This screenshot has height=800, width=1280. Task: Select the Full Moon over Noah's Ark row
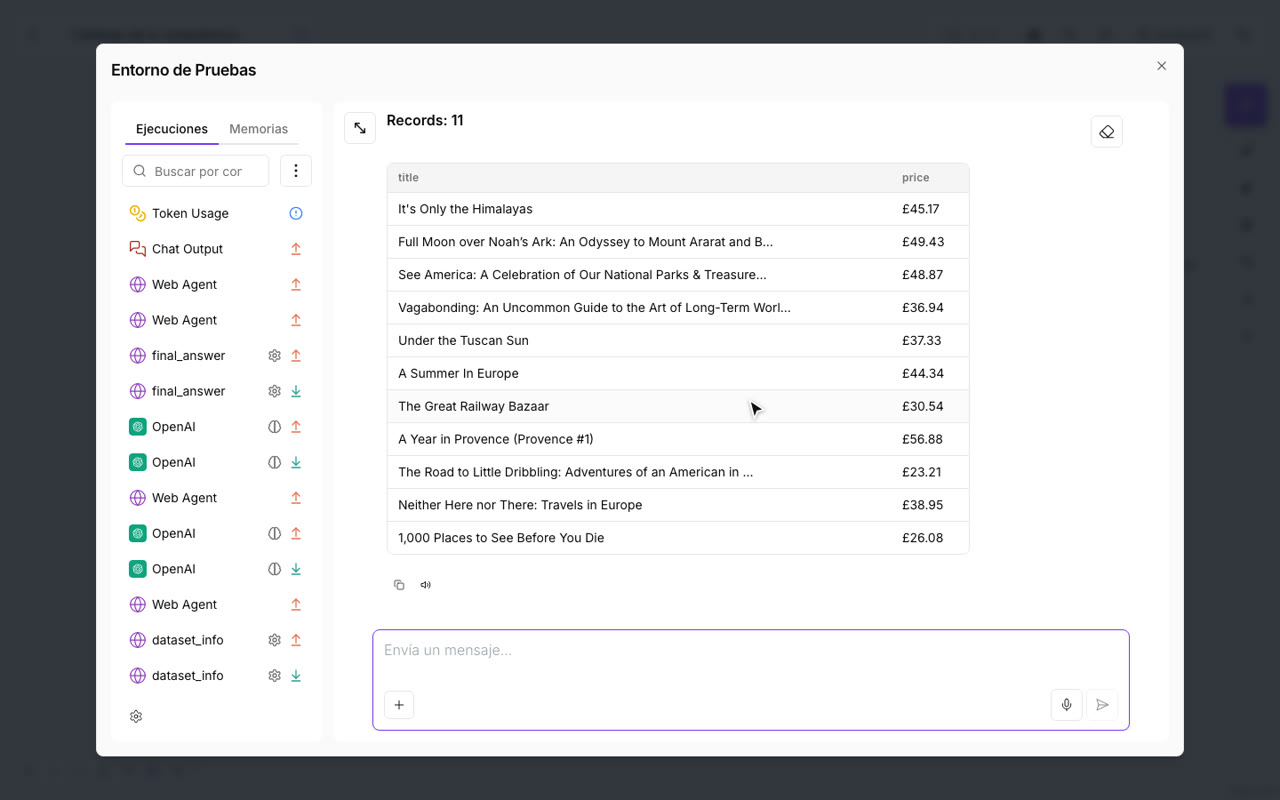(x=678, y=242)
